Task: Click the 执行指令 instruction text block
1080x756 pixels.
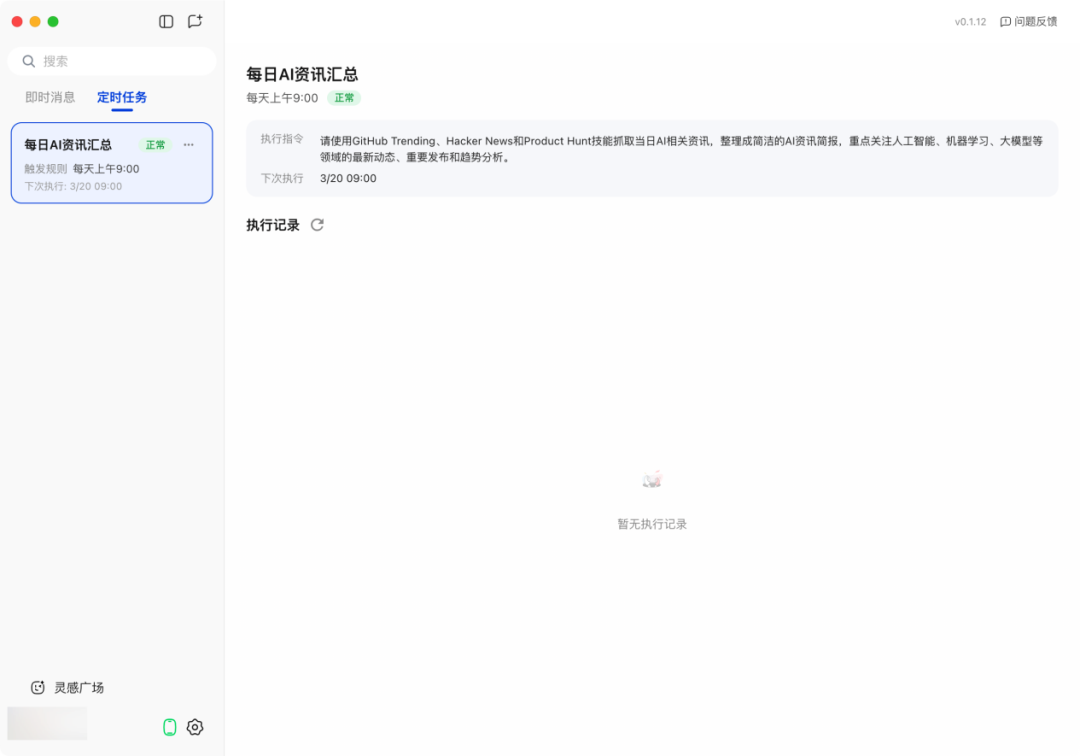Action: click(680, 149)
